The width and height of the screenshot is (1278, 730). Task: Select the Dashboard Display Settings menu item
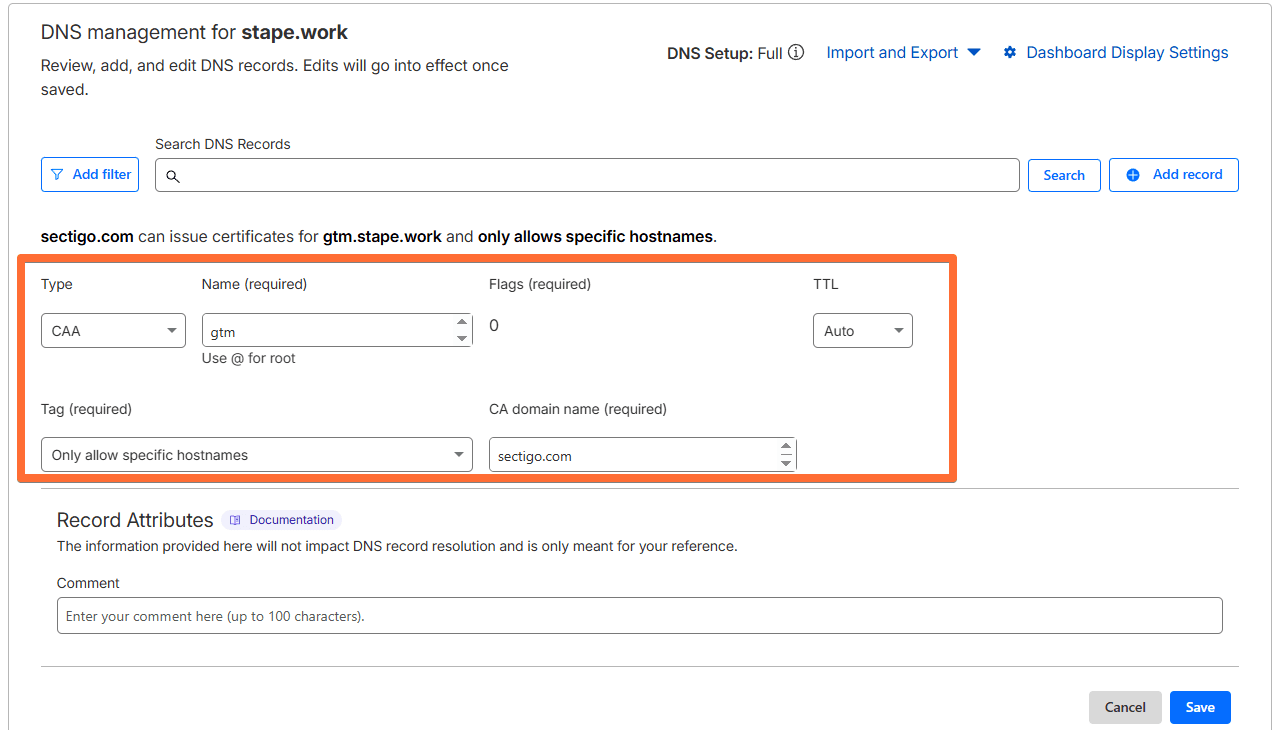tap(1126, 52)
